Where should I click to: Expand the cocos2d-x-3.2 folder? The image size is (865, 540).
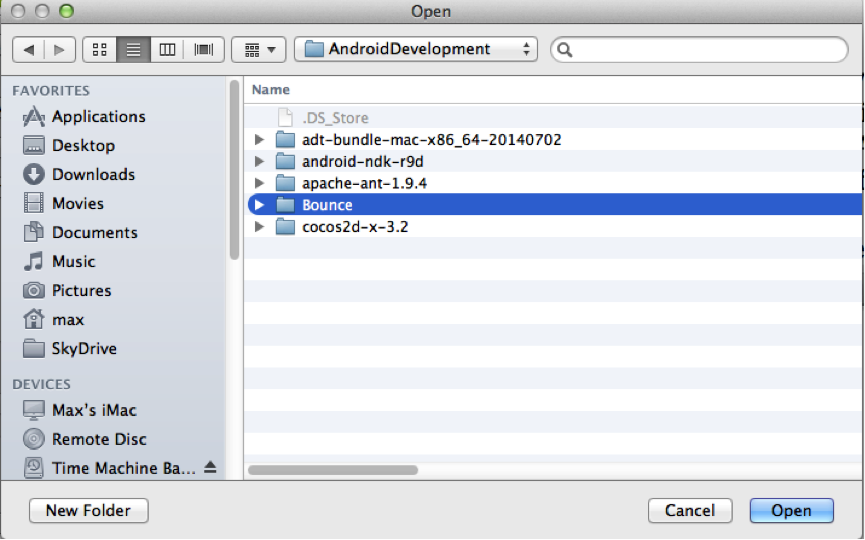coord(259,227)
